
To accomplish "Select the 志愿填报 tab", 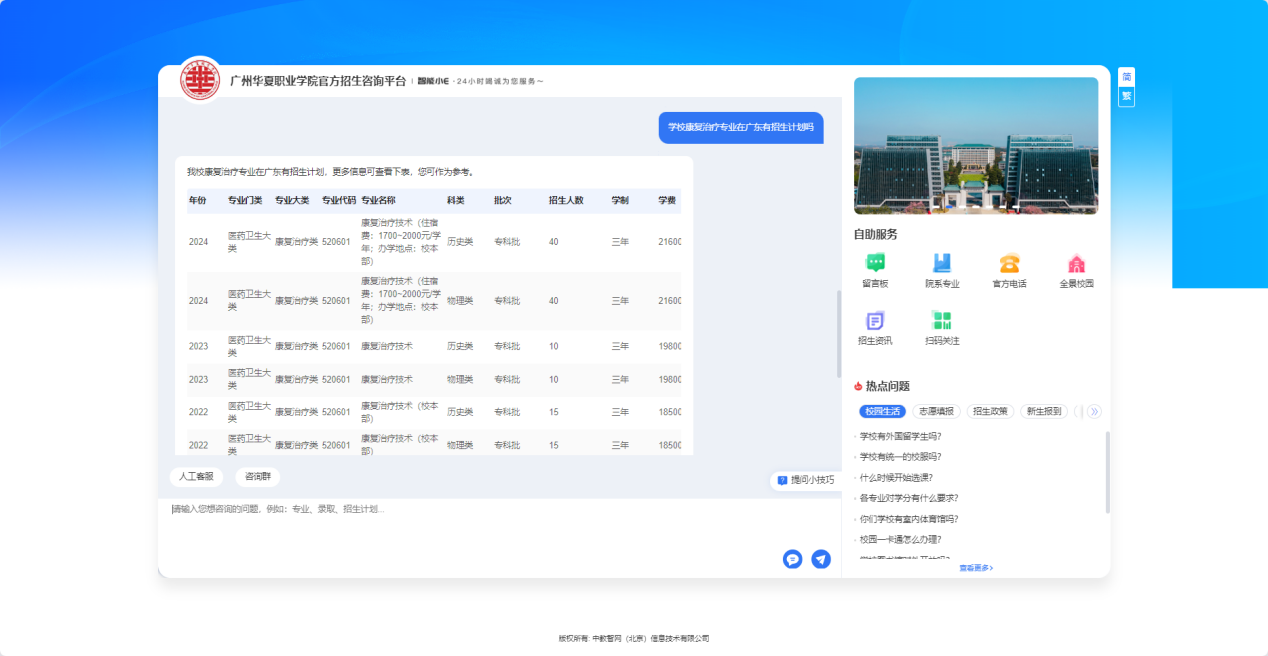I will pos(937,411).
